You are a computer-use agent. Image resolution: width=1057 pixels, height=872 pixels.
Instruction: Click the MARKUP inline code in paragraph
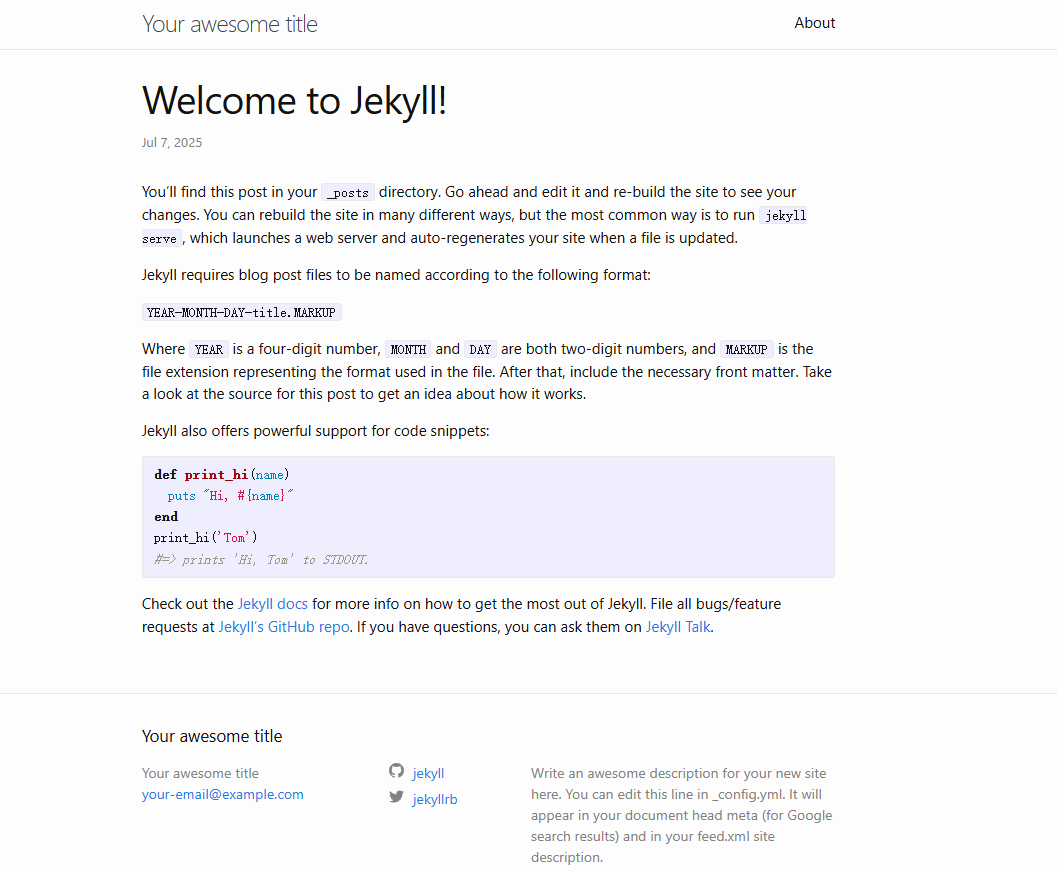coord(746,350)
